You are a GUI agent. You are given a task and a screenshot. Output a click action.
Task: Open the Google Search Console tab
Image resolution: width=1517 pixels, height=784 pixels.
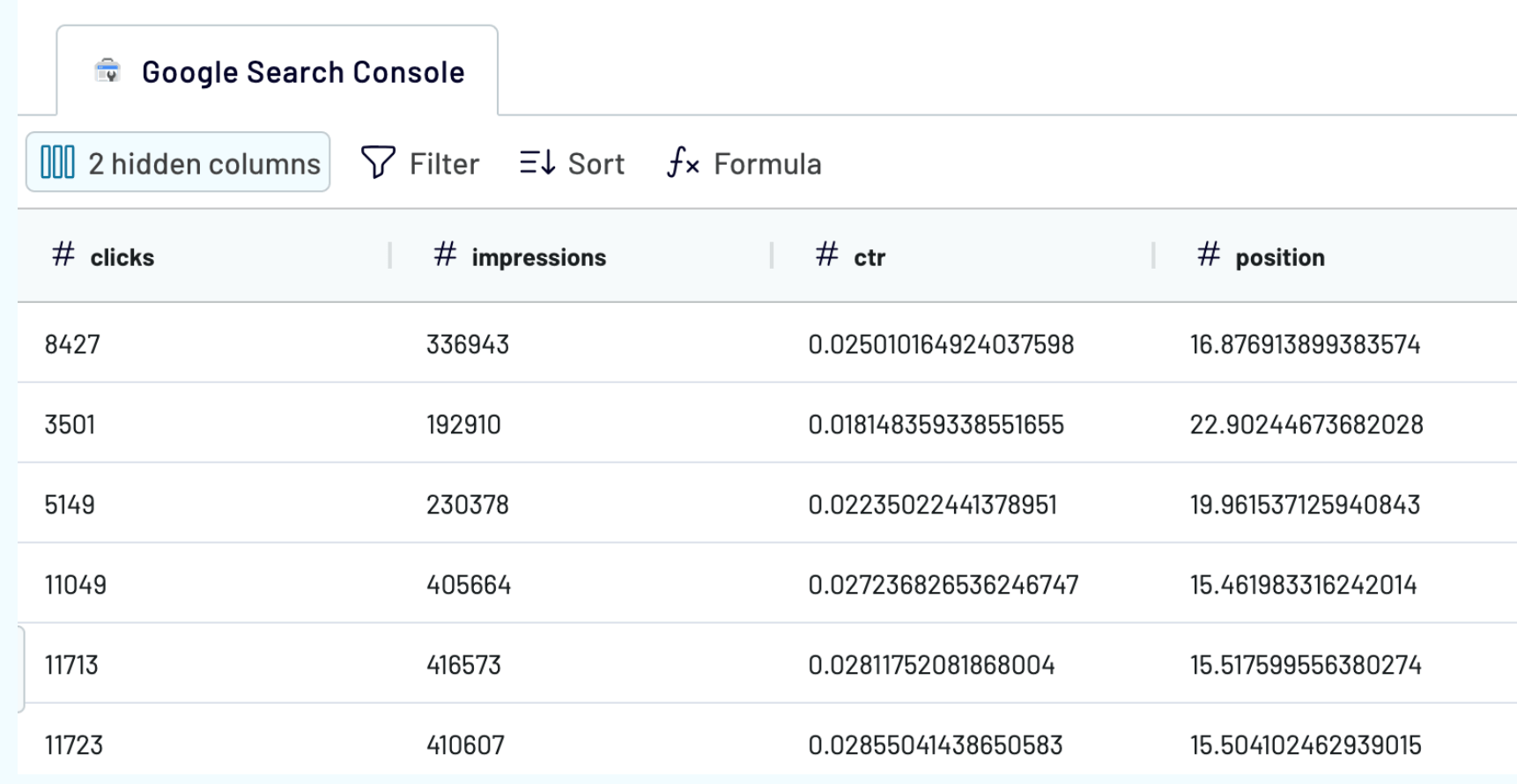click(x=302, y=72)
